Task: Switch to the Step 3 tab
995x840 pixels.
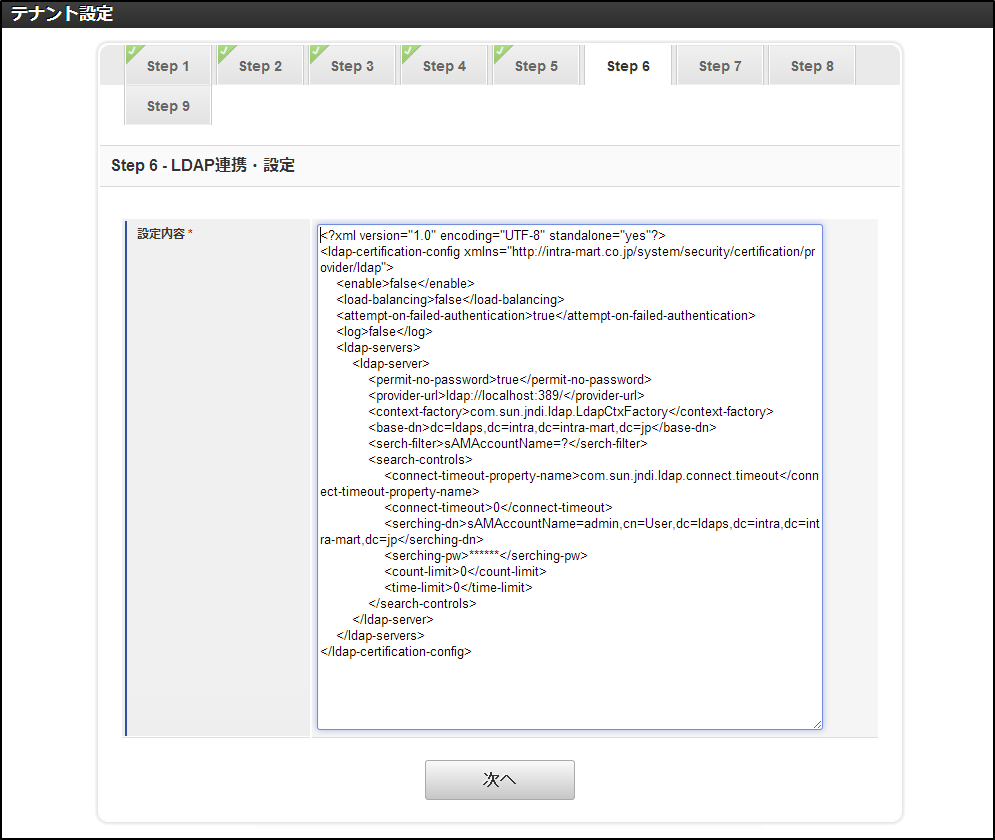Action: coord(352,66)
